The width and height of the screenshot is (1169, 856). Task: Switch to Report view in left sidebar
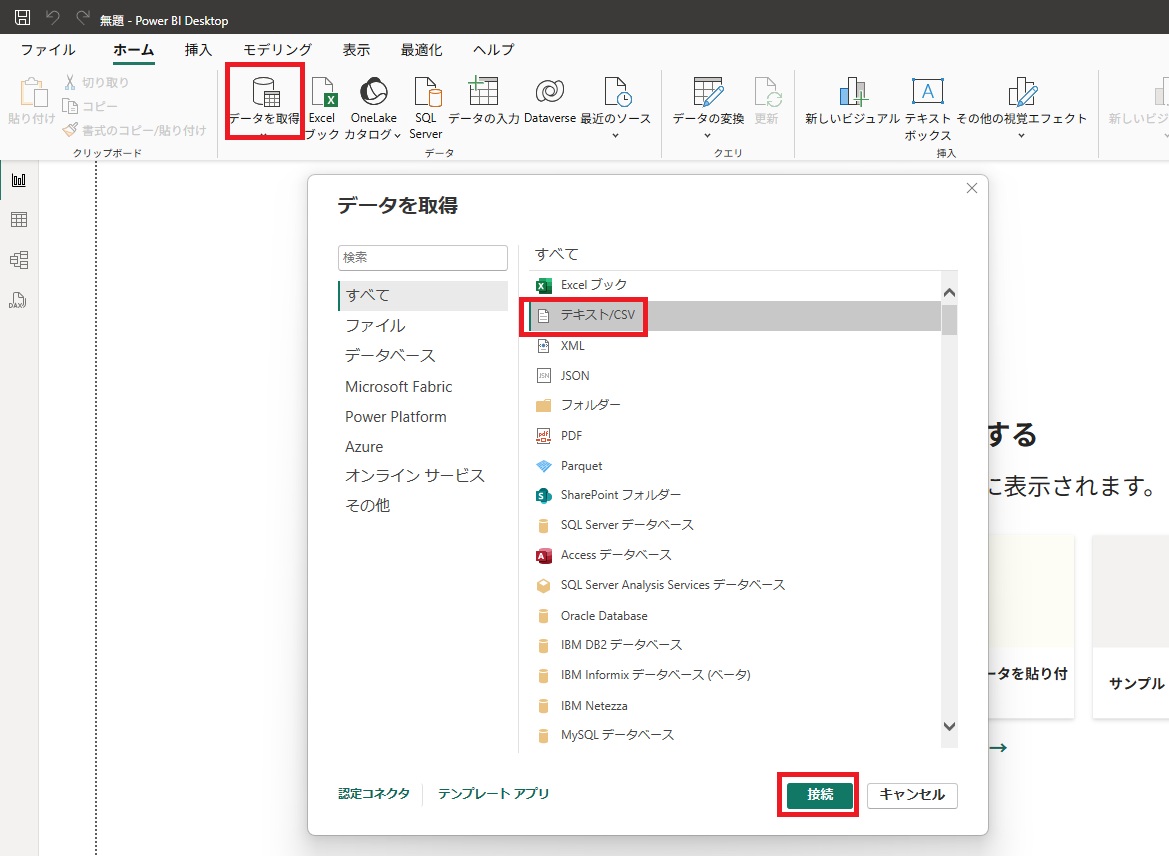[x=19, y=180]
